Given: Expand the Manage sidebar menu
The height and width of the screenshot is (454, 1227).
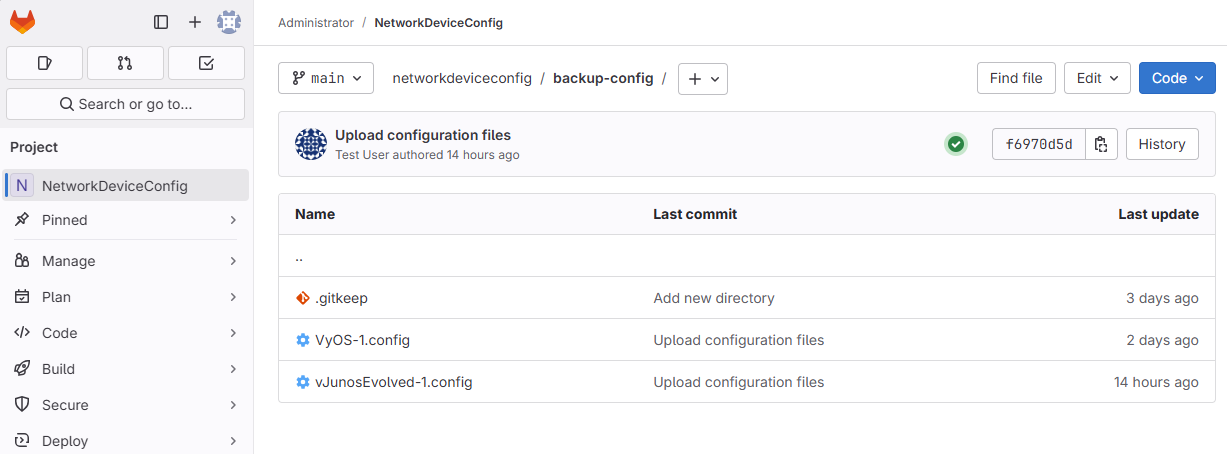Looking at the screenshot, I should click(x=125, y=261).
